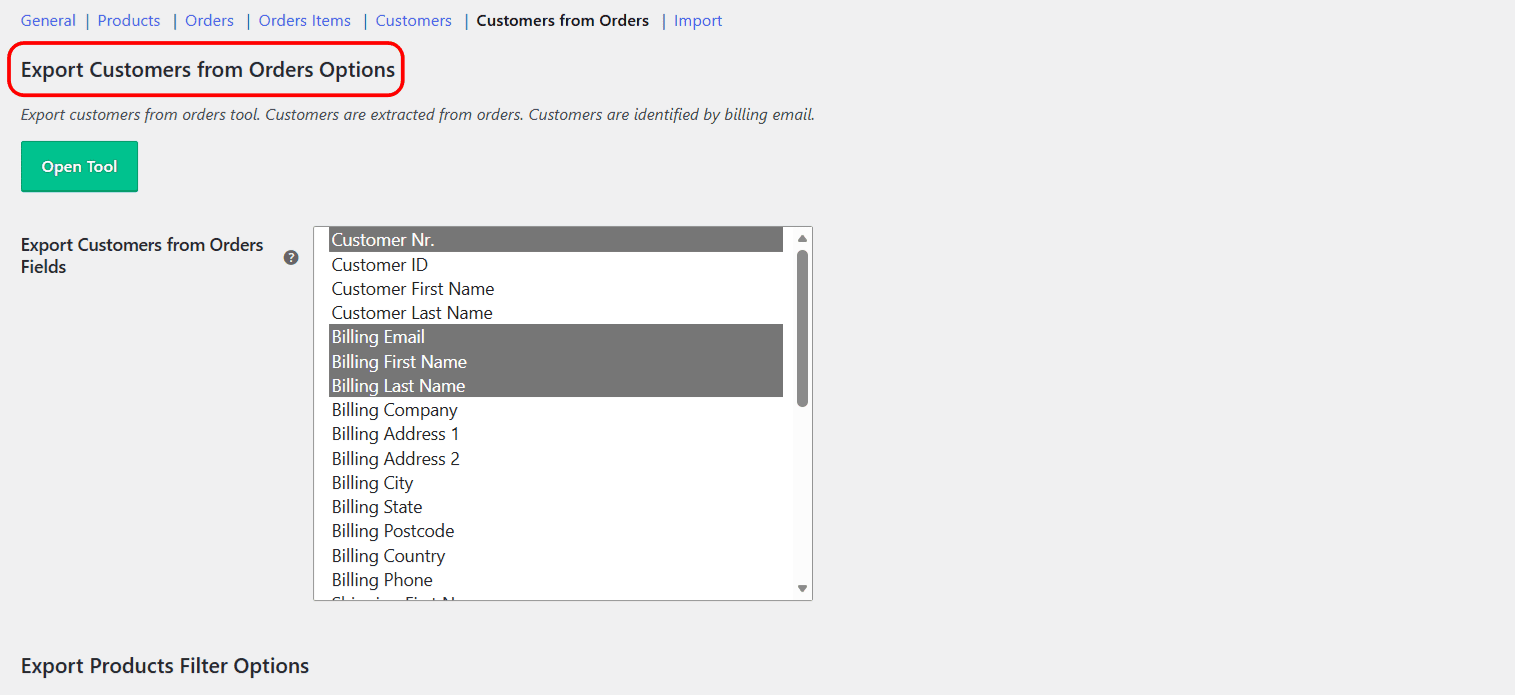Choose Customer First Name option
The height and width of the screenshot is (695, 1515).
[556, 288]
